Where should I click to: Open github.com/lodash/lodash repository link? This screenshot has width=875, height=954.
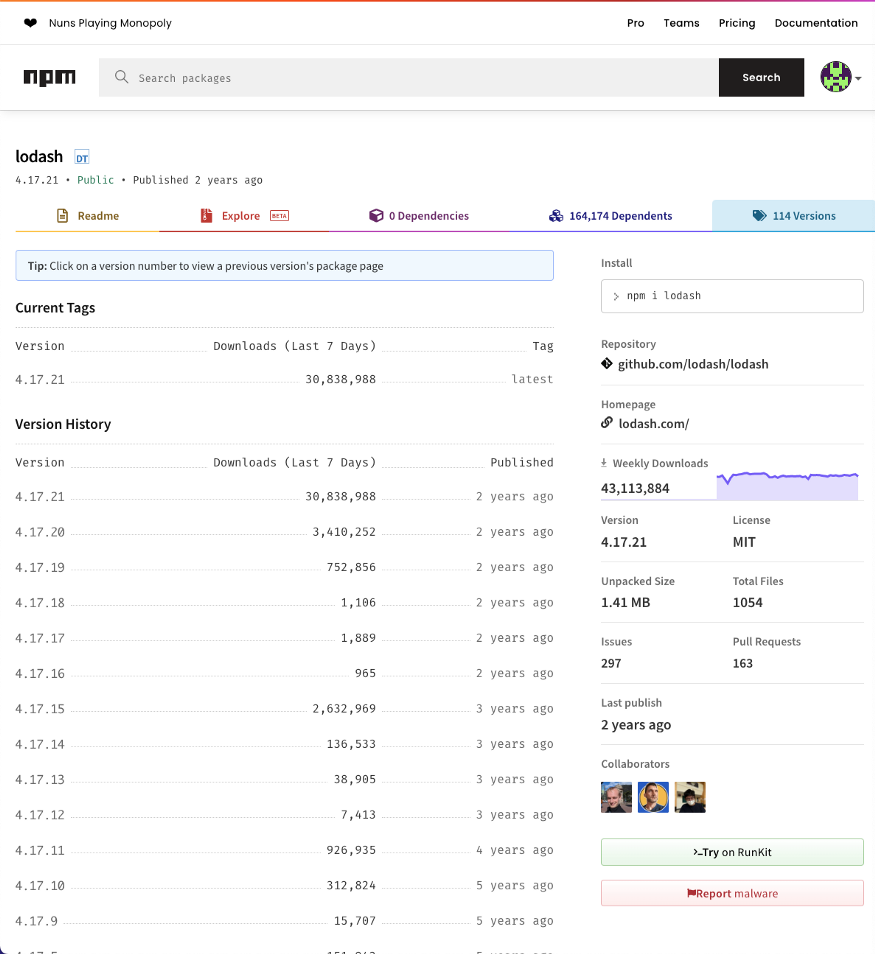pos(693,364)
